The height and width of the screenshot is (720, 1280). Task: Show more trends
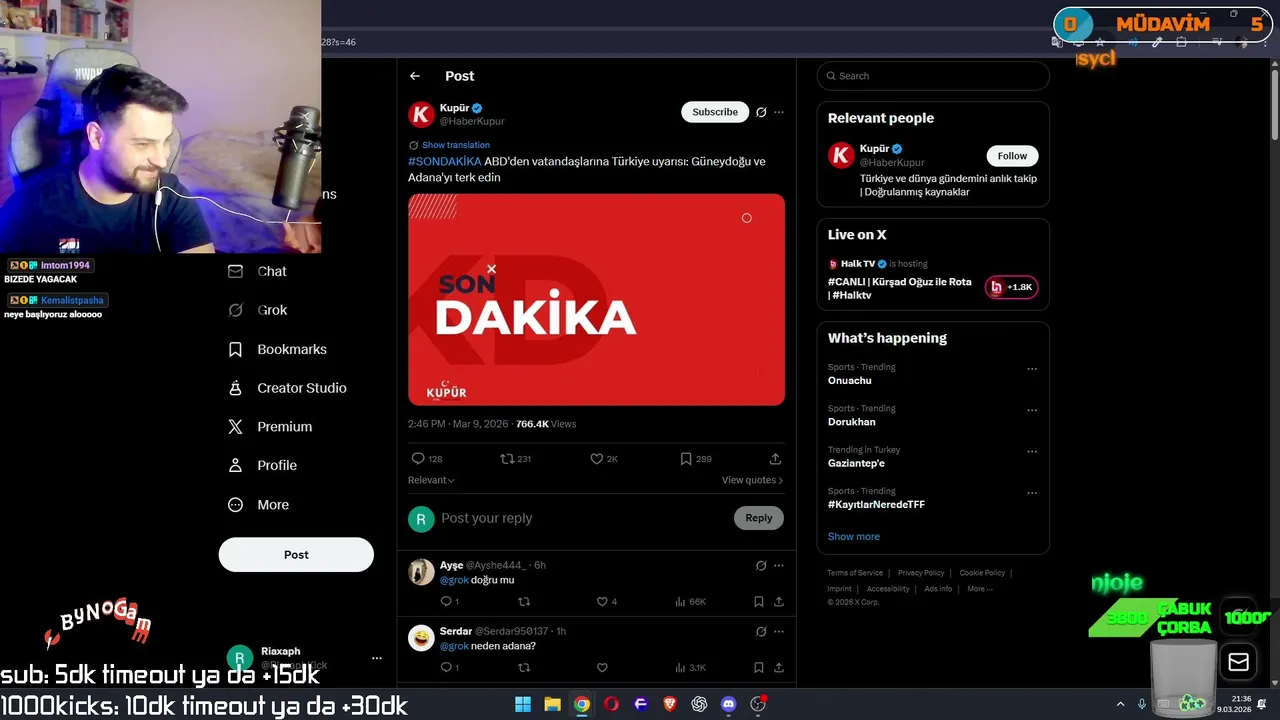click(x=854, y=537)
